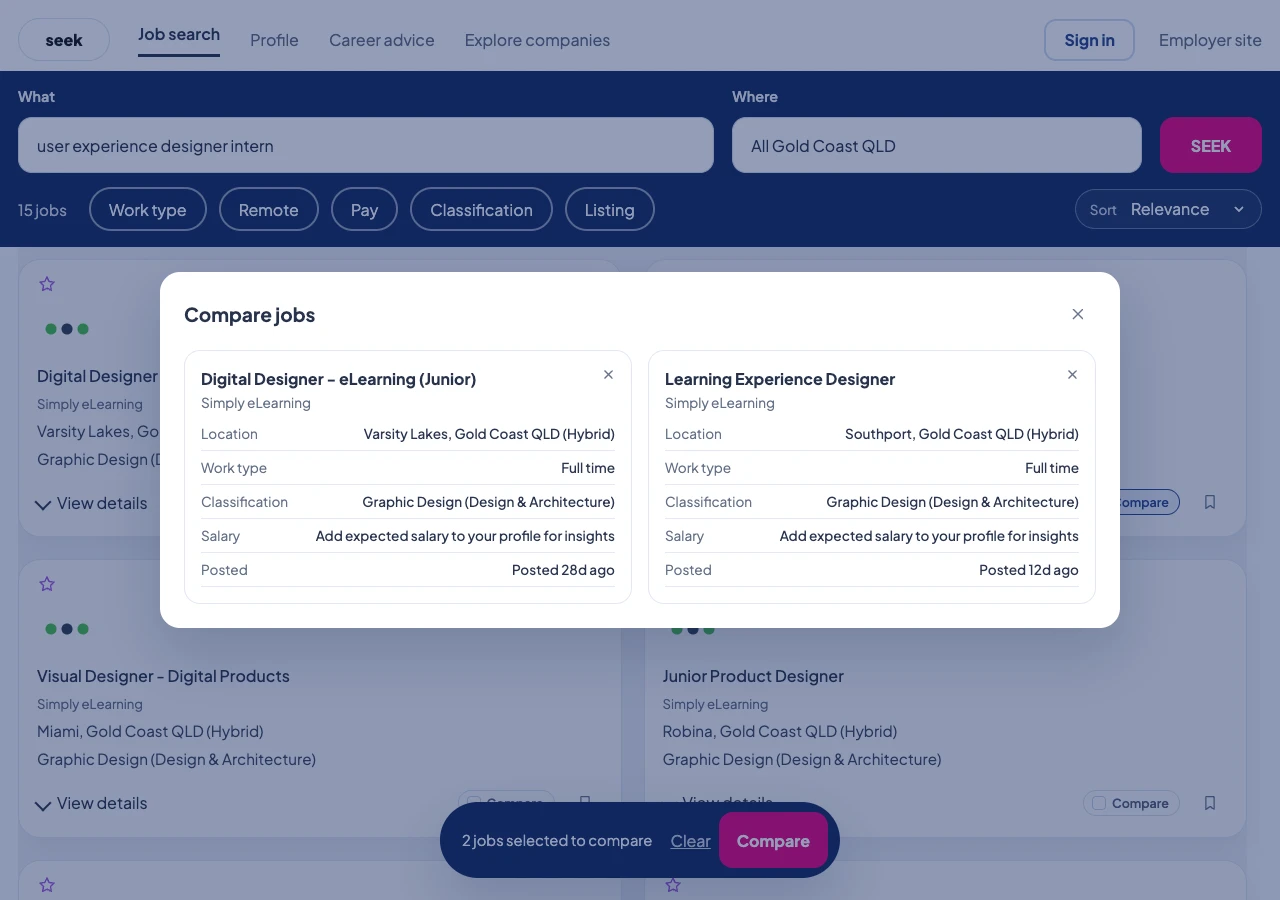1280x900 pixels.
Task: Focus the What keyword search field
Action: click(366, 146)
